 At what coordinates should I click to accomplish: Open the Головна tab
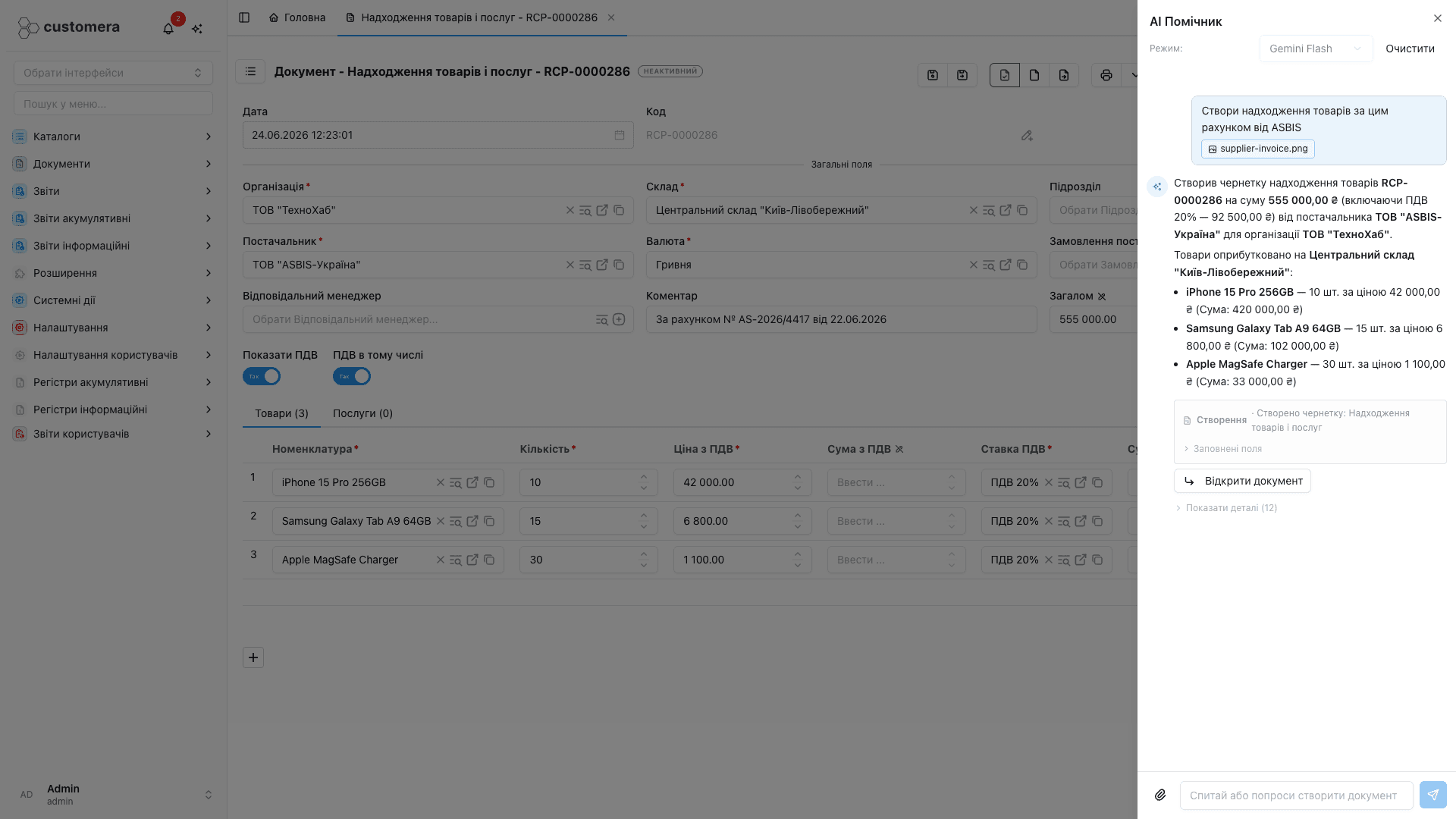[x=297, y=17]
